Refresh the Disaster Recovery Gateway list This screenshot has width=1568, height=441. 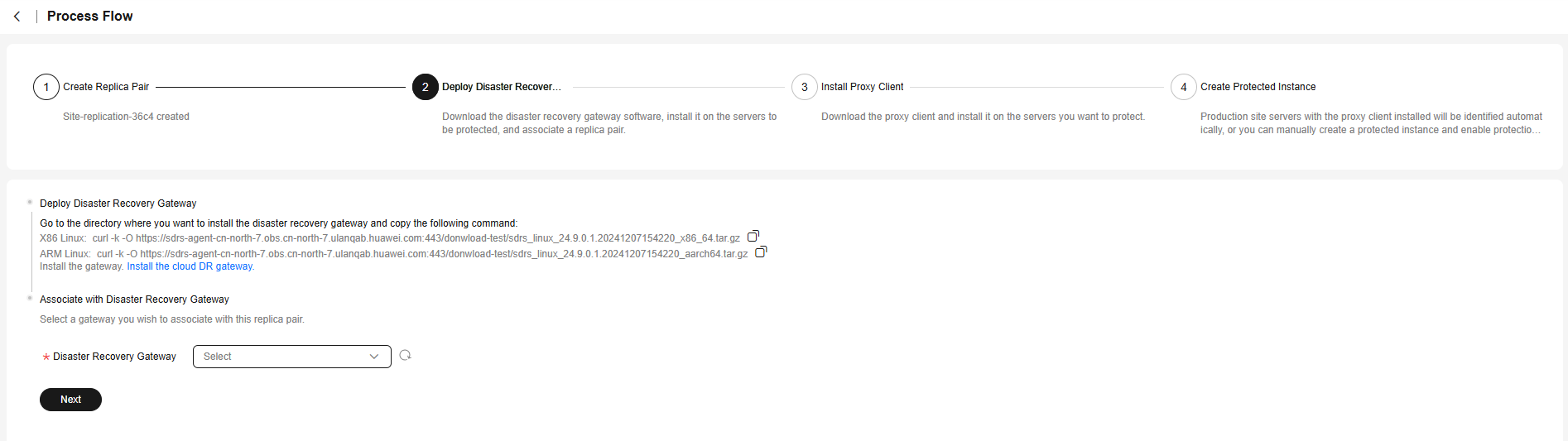tap(405, 355)
